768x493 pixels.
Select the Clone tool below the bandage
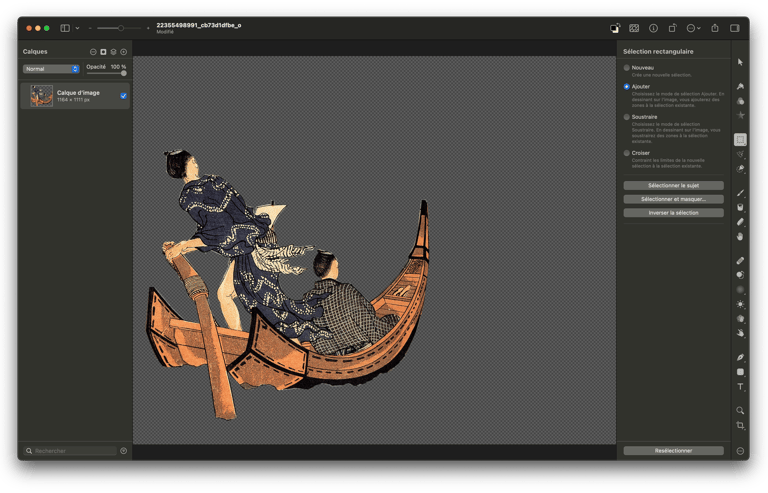click(740, 275)
